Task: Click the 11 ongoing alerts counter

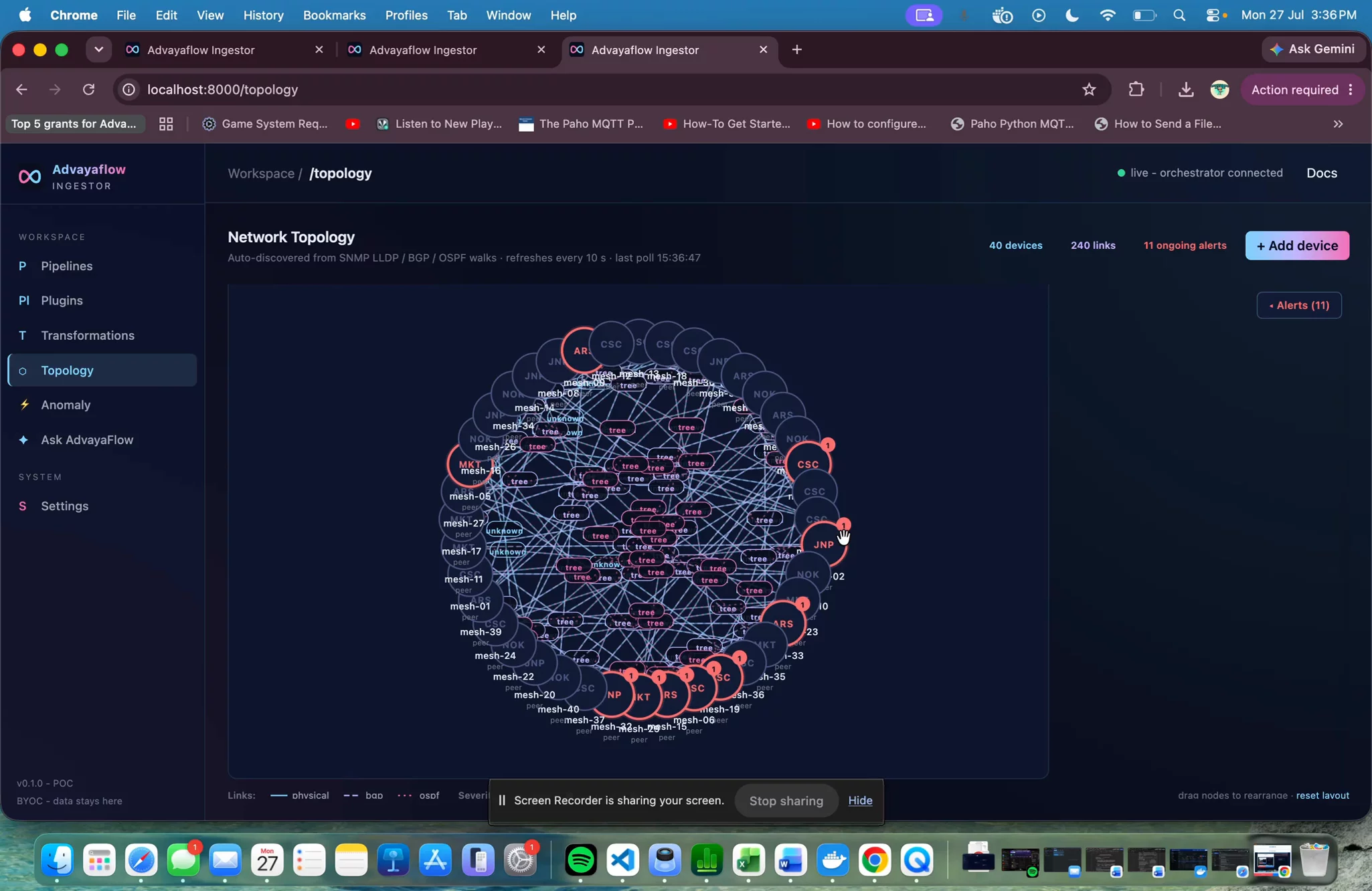Action: 1185,245
